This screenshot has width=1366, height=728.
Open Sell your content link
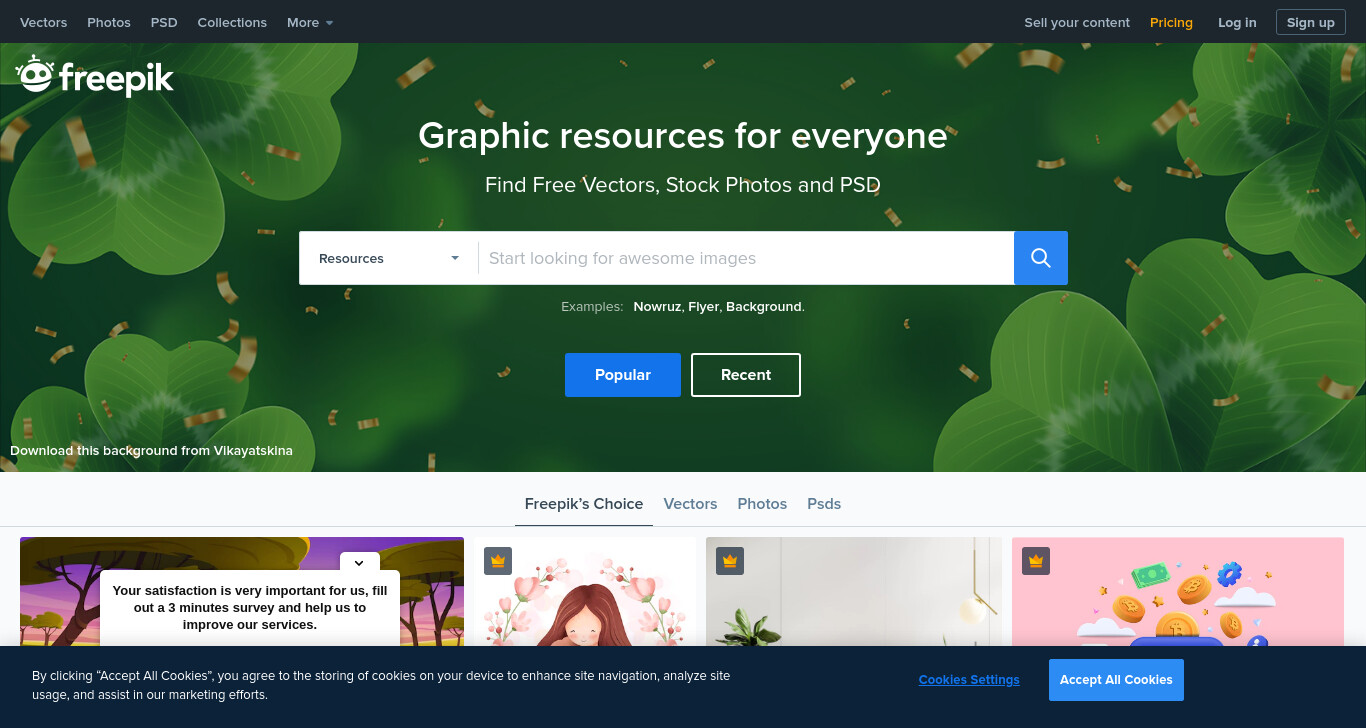click(1077, 22)
